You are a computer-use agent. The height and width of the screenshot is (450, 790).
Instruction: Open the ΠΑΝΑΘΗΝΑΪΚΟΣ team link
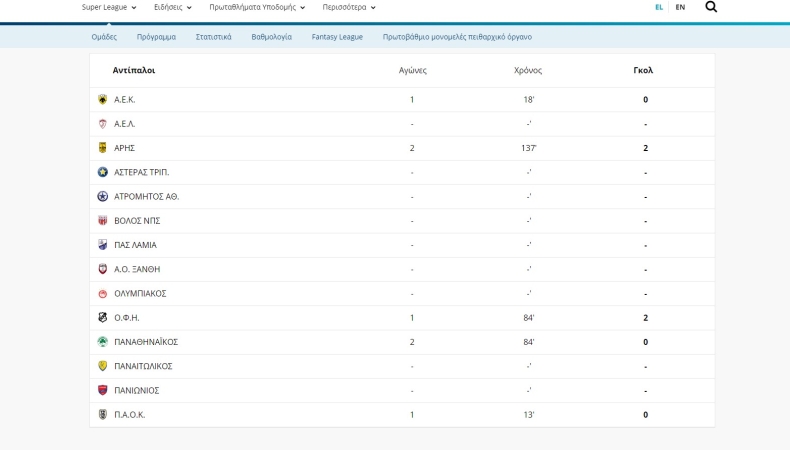(x=146, y=342)
